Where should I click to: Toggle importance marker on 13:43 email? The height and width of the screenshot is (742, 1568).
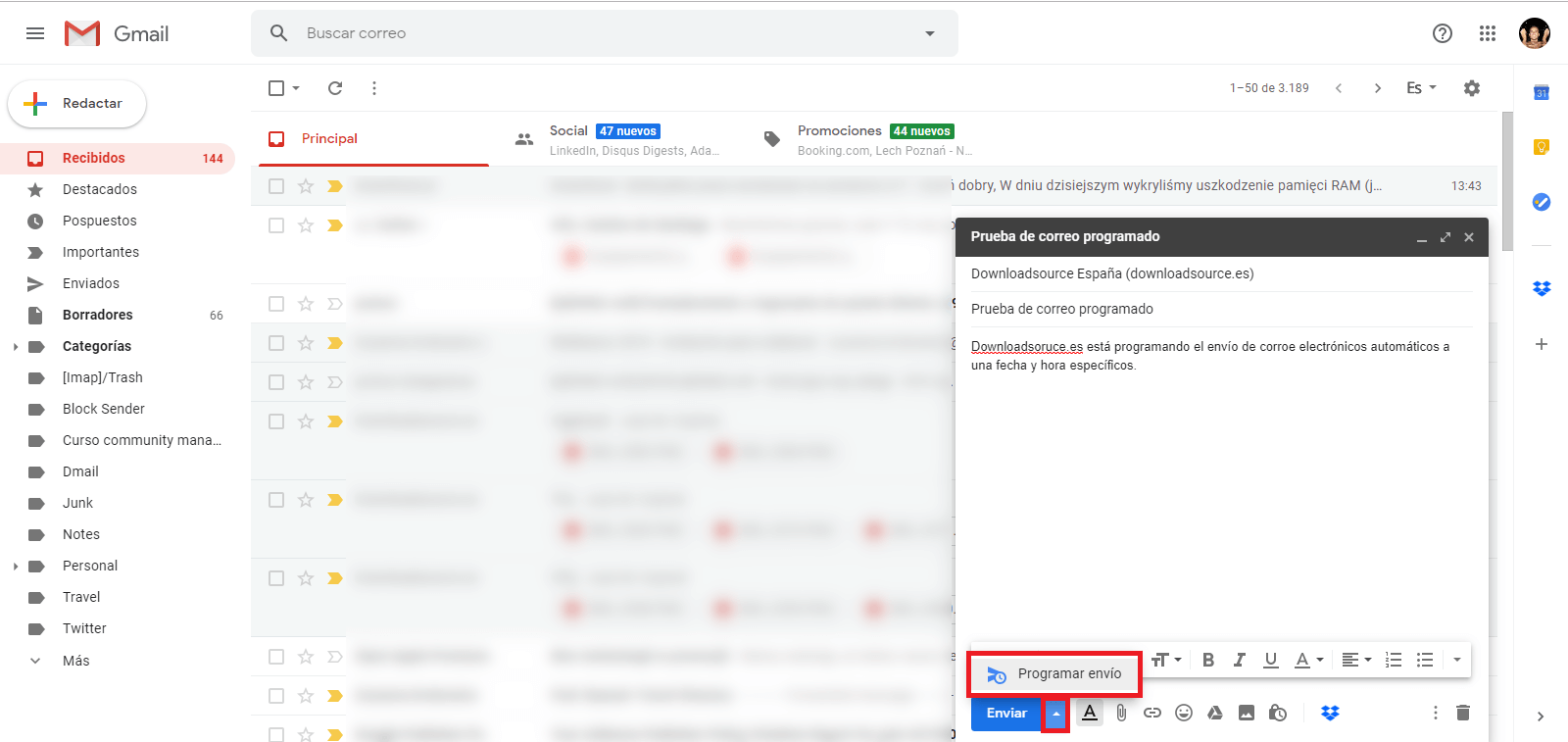point(335,186)
